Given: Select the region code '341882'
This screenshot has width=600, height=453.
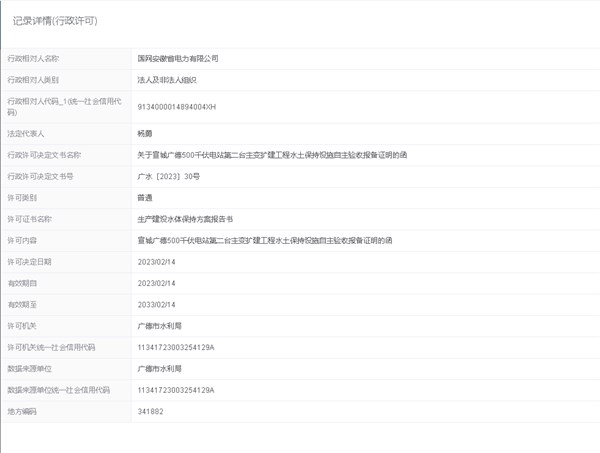Looking at the screenshot, I should point(150,412).
